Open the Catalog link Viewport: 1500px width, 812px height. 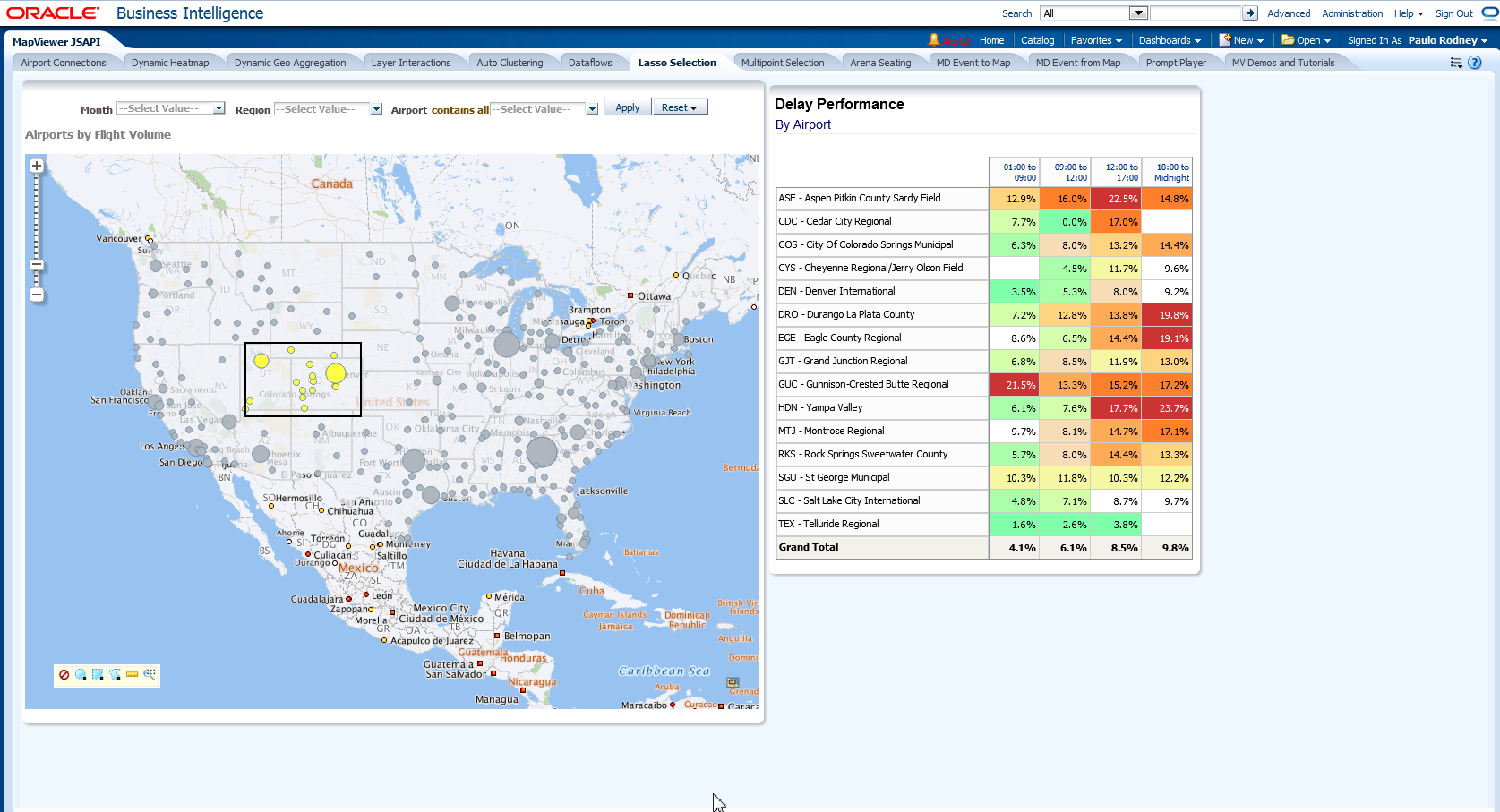click(1038, 40)
